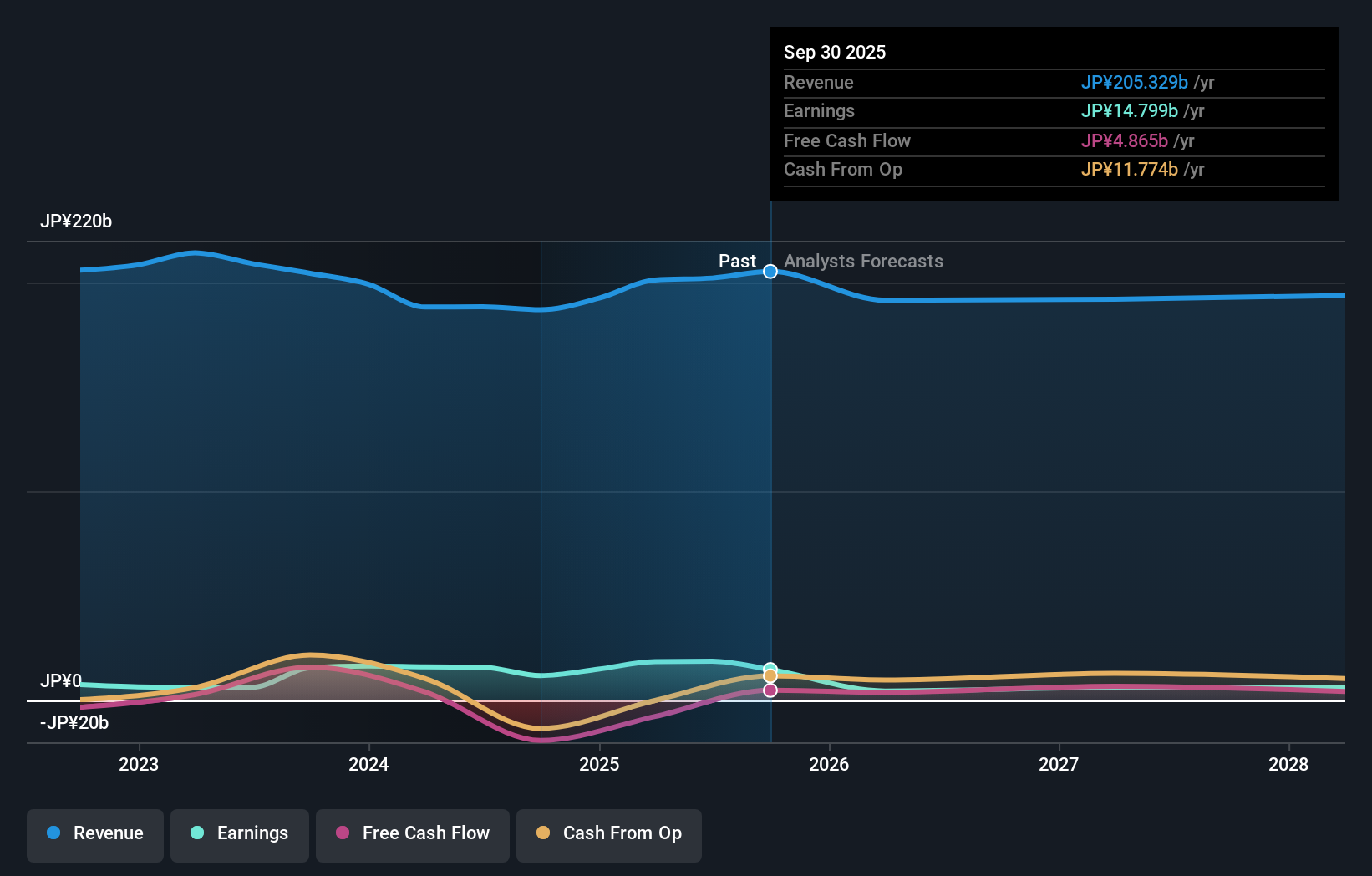The height and width of the screenshot is (876, 1372).
Task: Click the 2026 axis label
Action: pos(829,764)
